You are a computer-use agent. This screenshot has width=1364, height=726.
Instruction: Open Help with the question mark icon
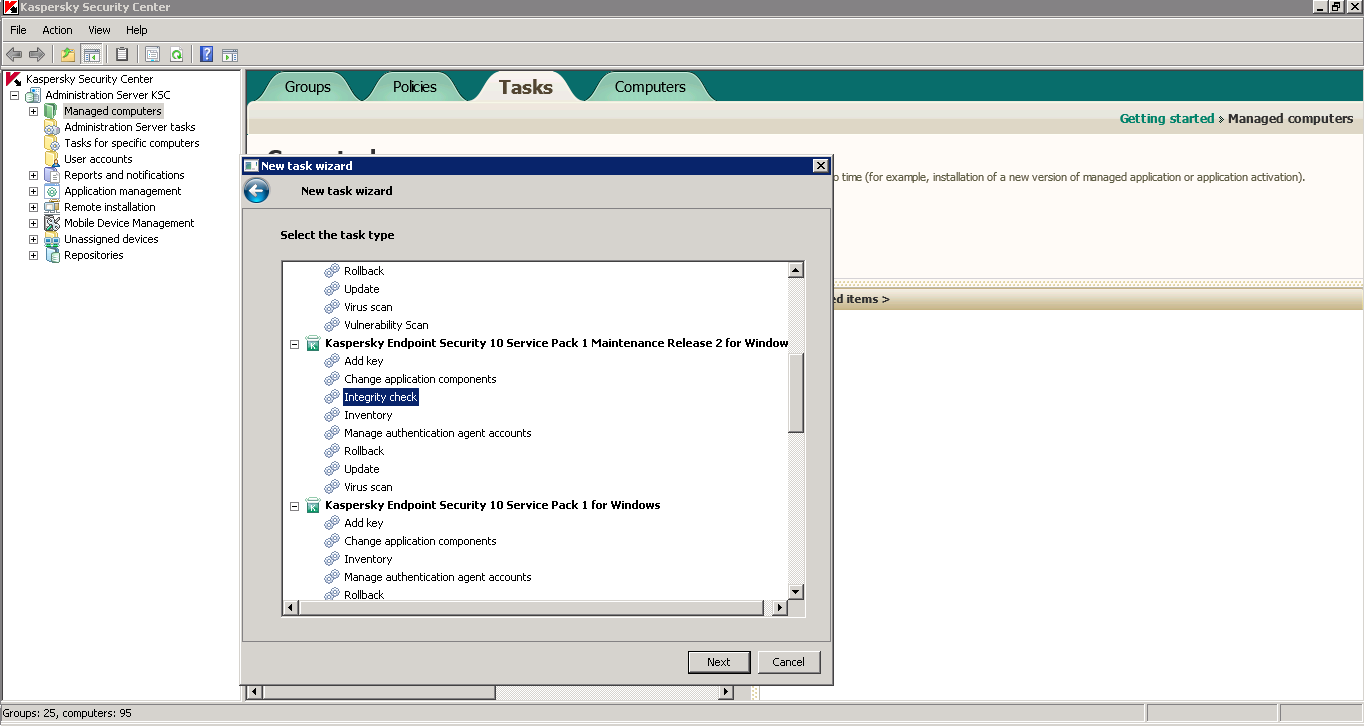point(206,54)
